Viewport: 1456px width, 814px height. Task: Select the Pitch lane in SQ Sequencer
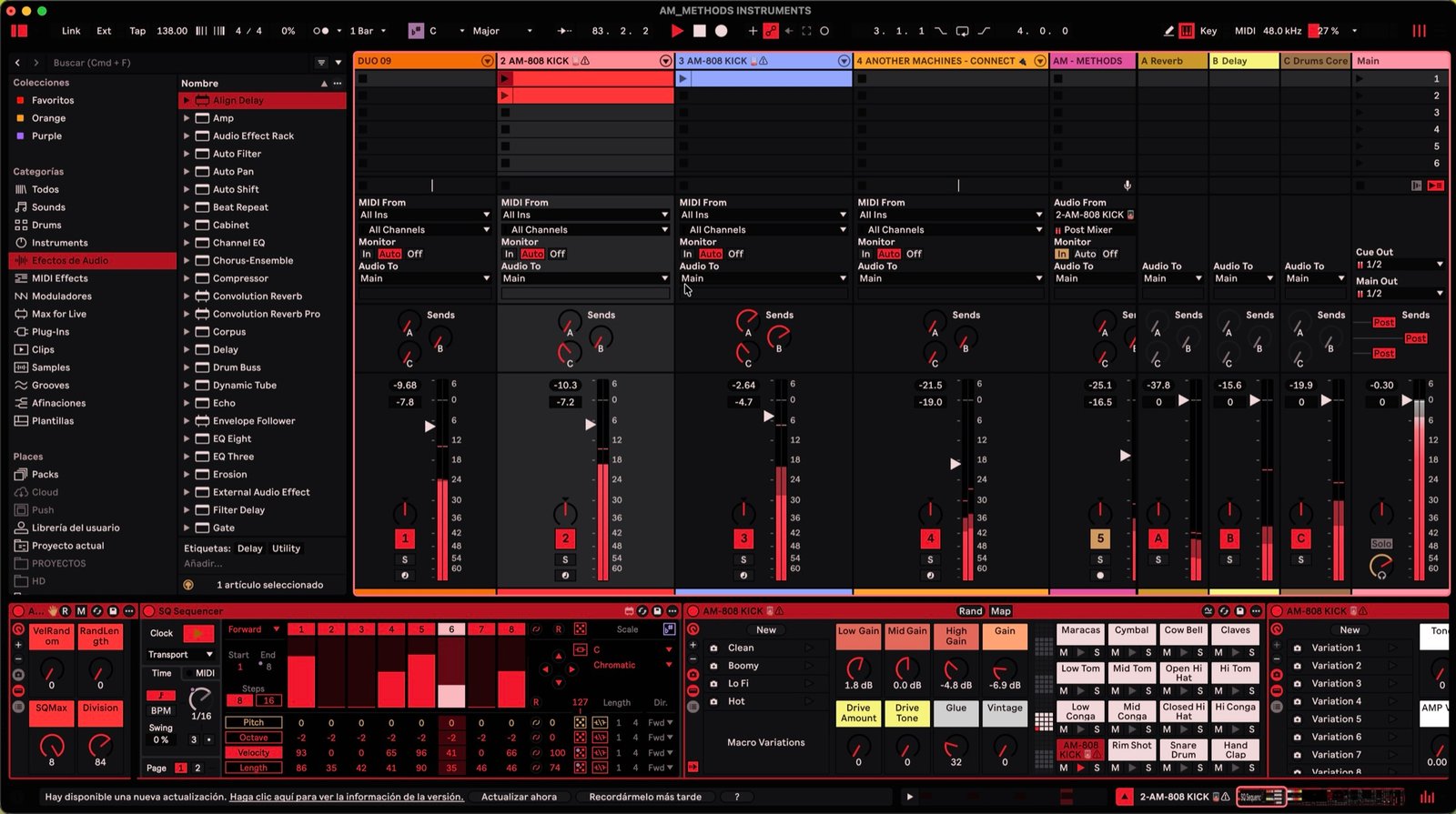(x=253, y=723)
